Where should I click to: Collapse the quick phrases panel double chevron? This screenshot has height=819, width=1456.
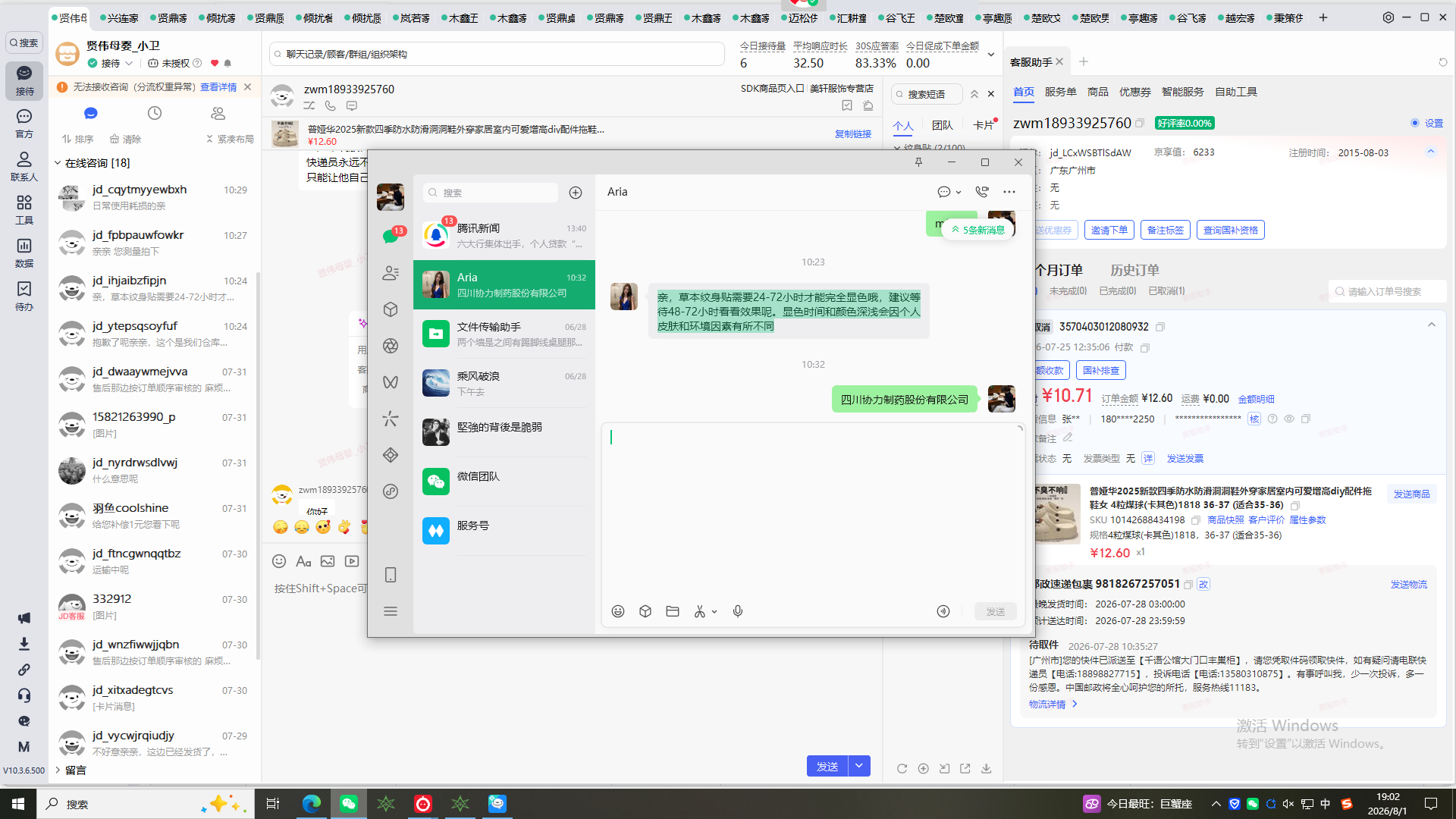pyautogui.click(x=974, y=94)
